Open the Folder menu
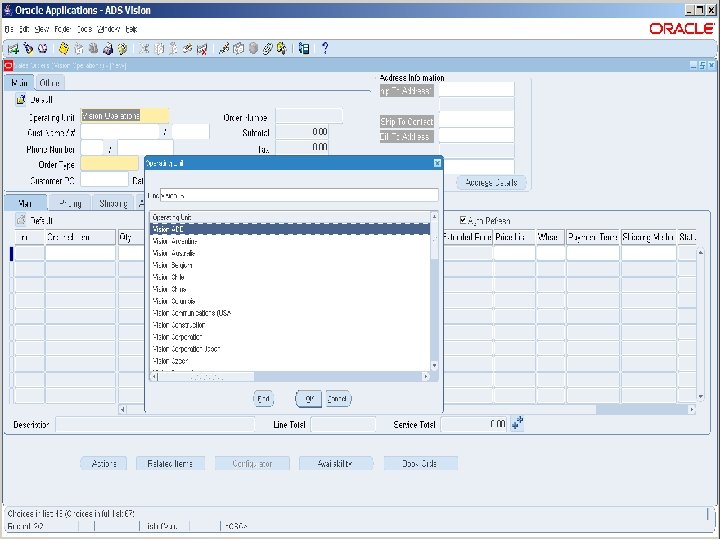This screenshot has height=540, width=720. click(62, 29)
